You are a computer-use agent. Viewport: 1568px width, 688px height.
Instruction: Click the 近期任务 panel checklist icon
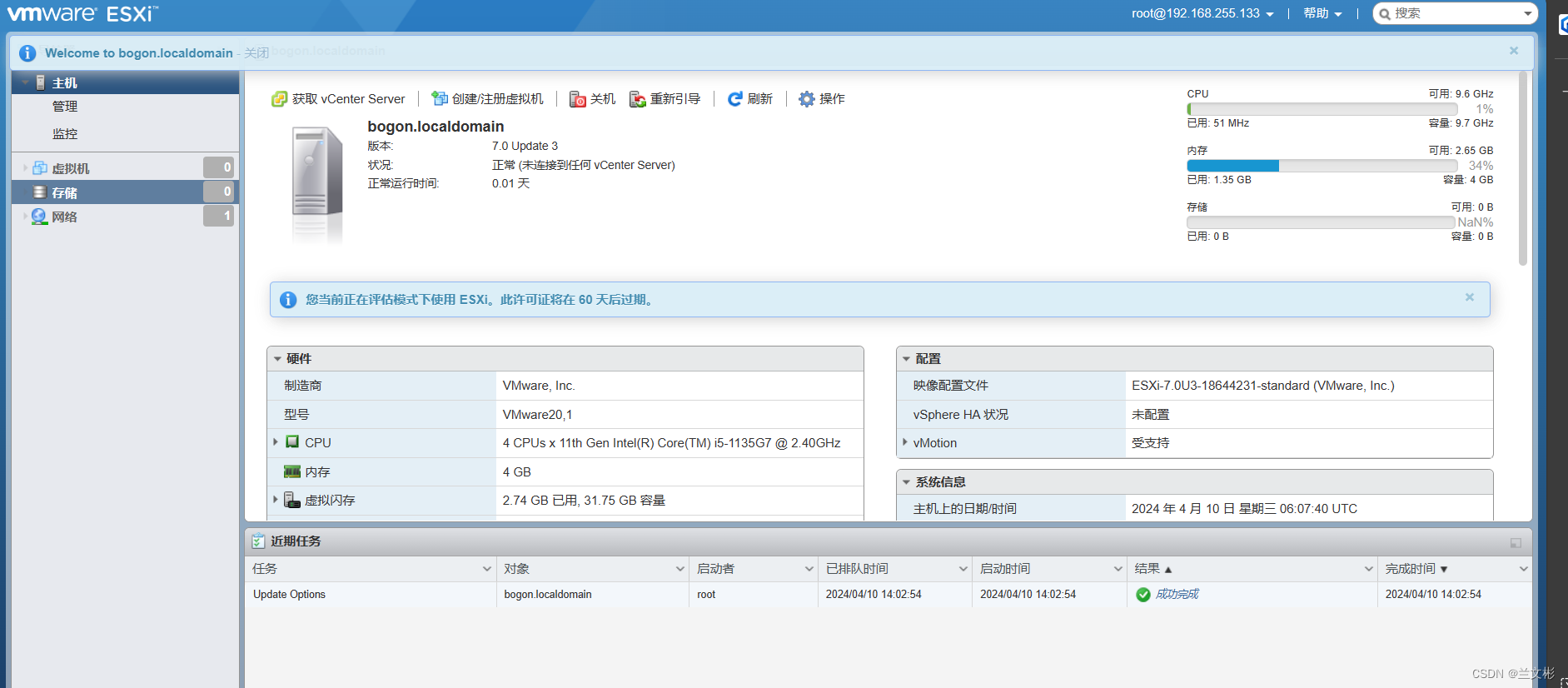coord(258,541)
